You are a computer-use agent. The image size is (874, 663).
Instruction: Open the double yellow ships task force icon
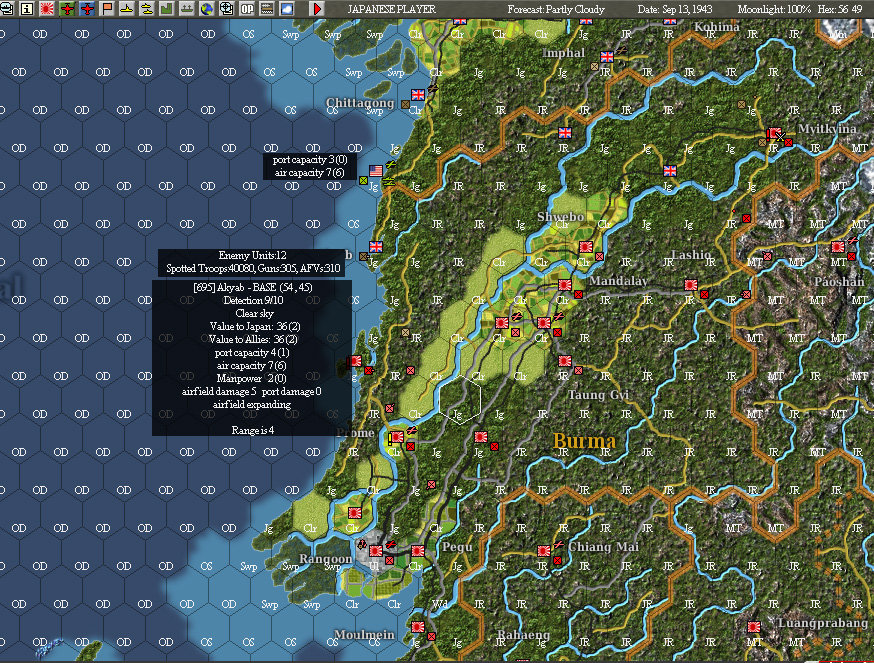147,8
